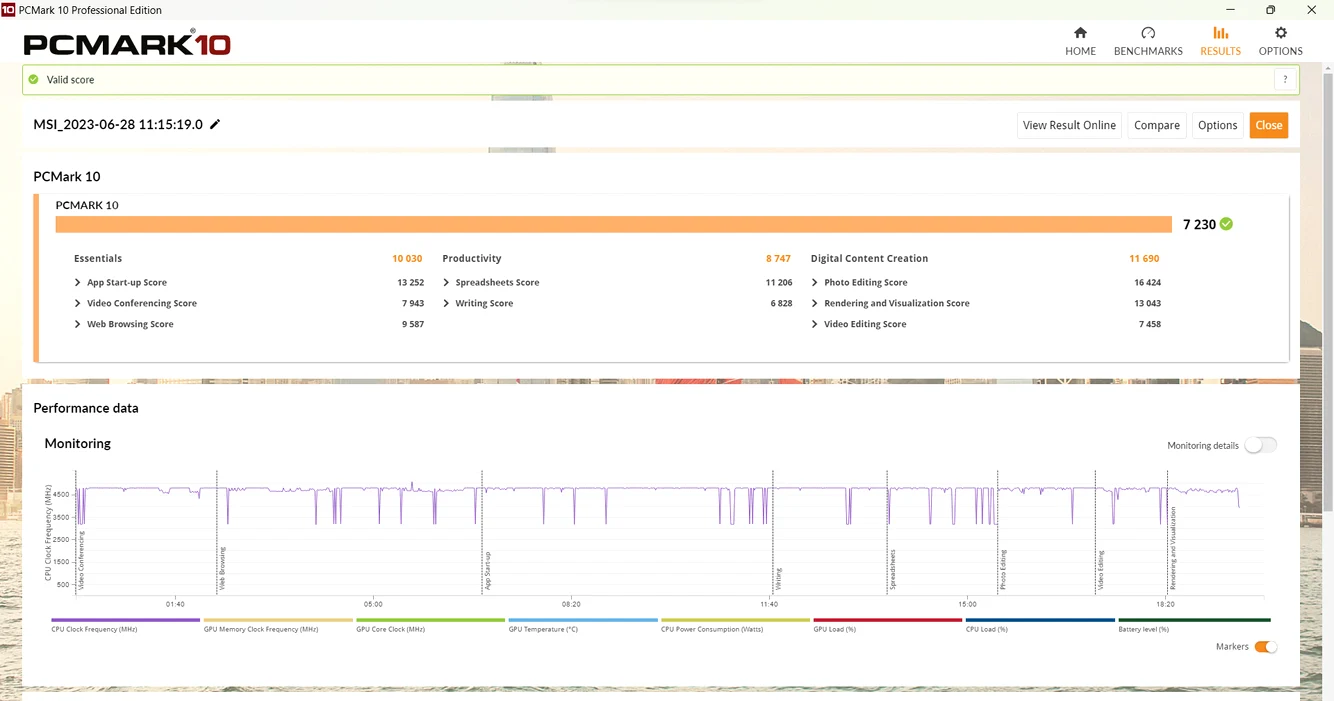The width and height of the screenshot is (1334, 701).
Task: Close the result with orange Close button
Action: pos(1269,125)
